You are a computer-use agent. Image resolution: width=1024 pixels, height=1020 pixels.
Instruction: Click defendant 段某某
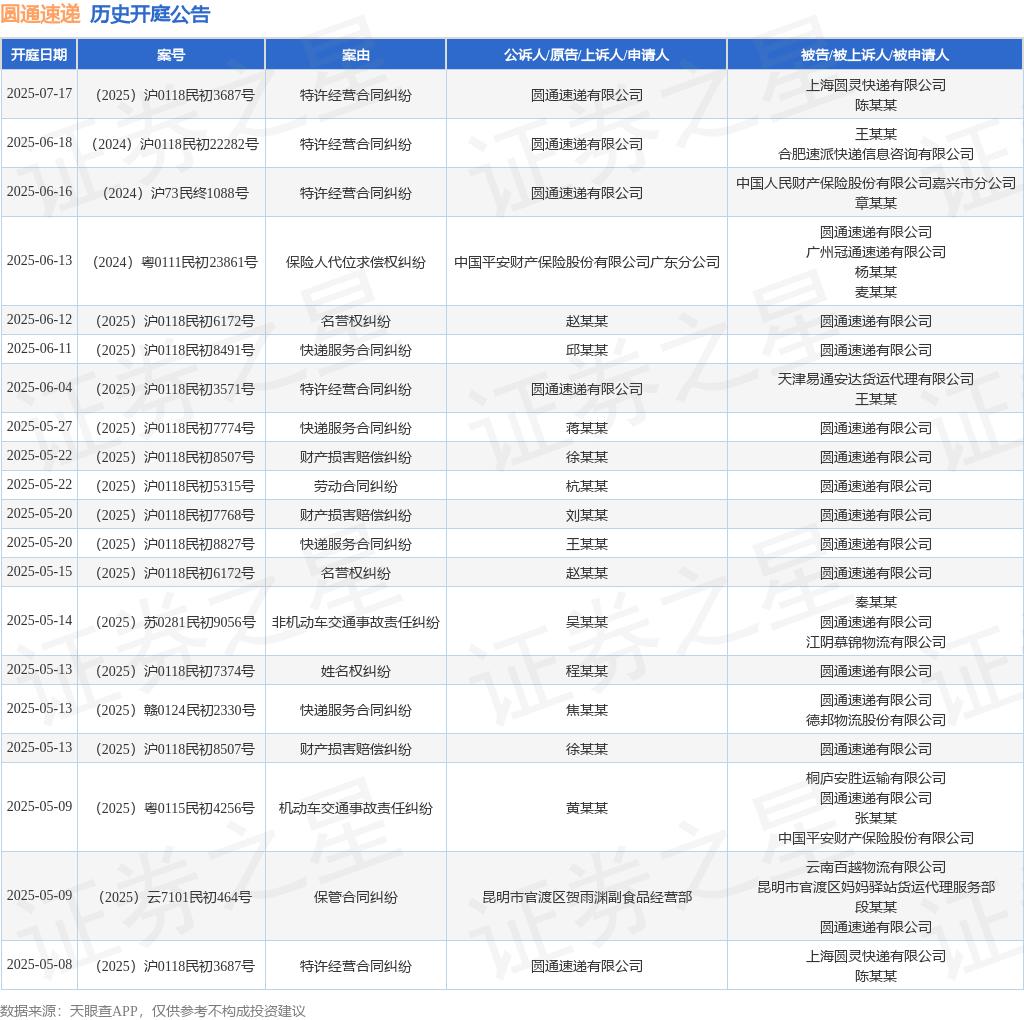point(875,907)
